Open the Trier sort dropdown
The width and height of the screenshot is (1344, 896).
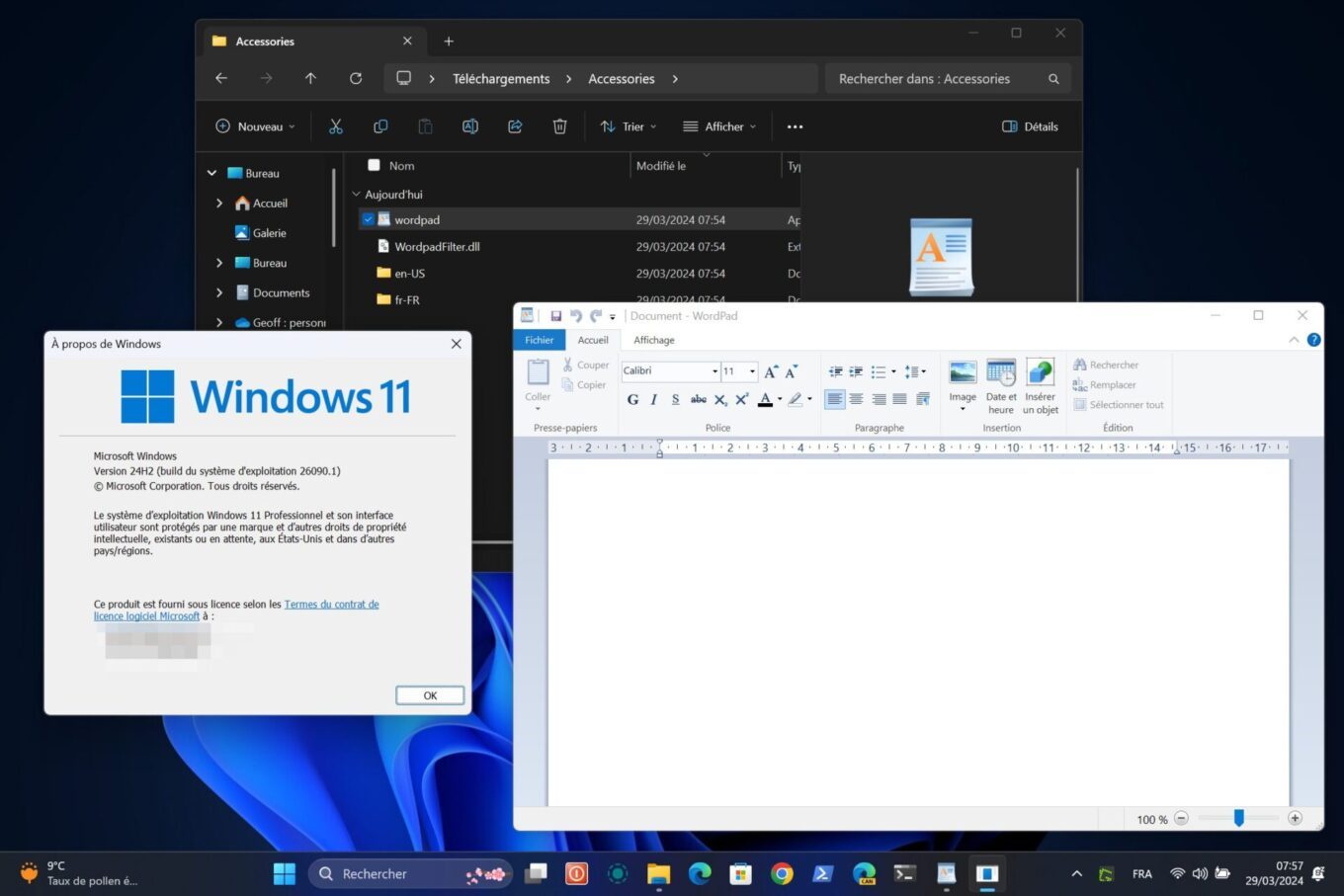[629, 126]
